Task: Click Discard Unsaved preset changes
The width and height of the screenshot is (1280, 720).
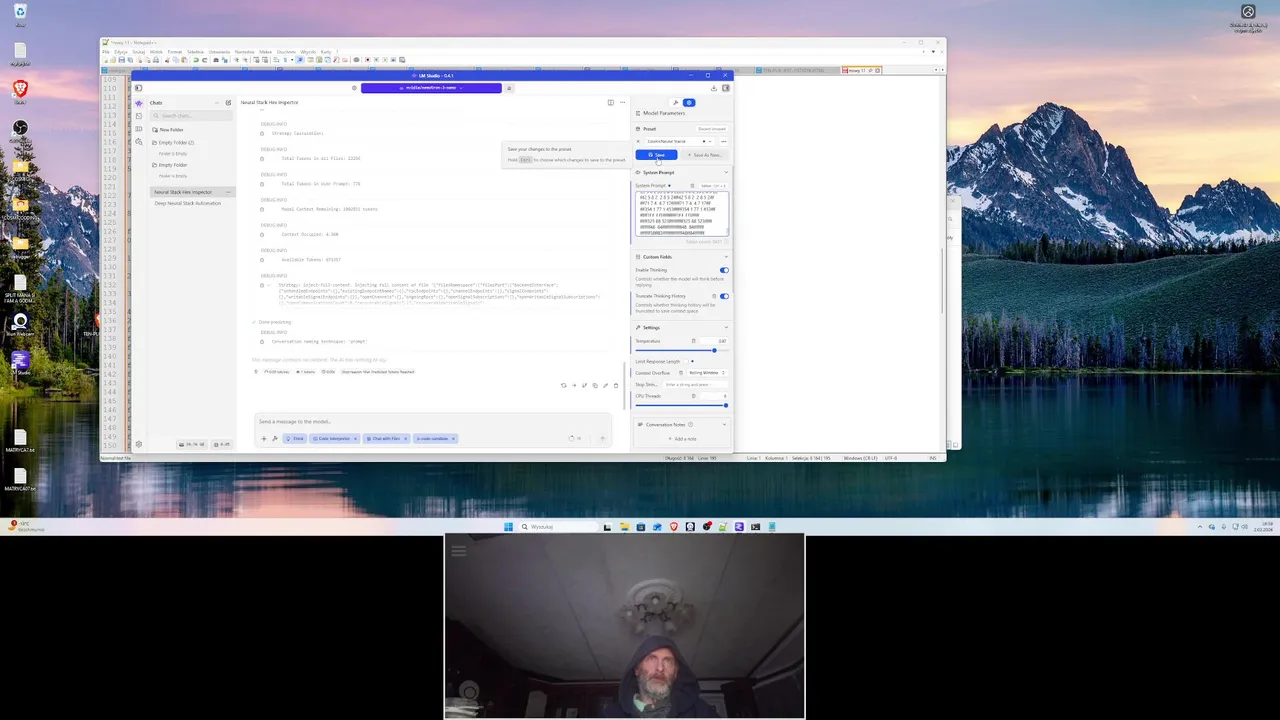Action: (x=712, y=129)
